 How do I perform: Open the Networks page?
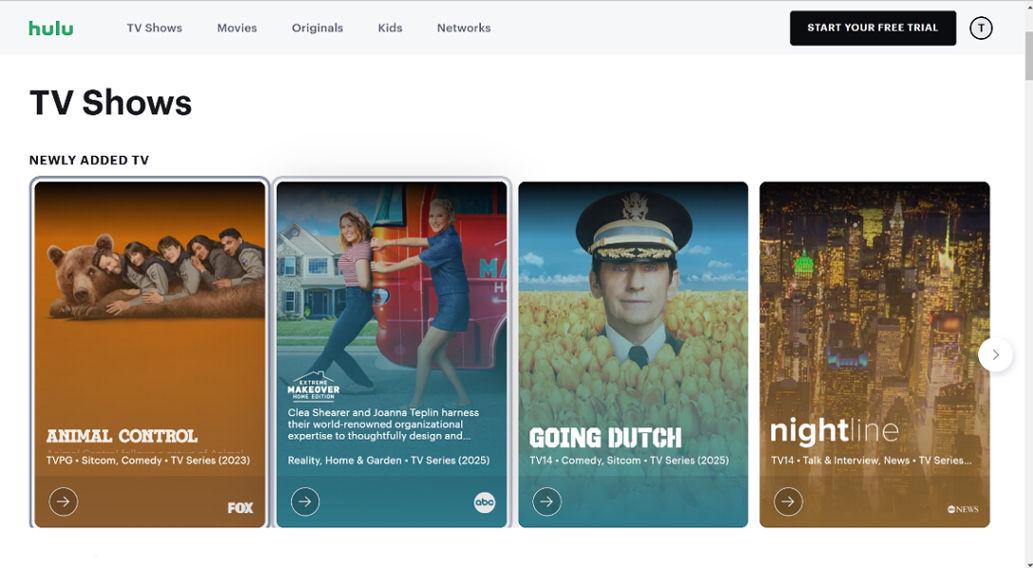464,28
